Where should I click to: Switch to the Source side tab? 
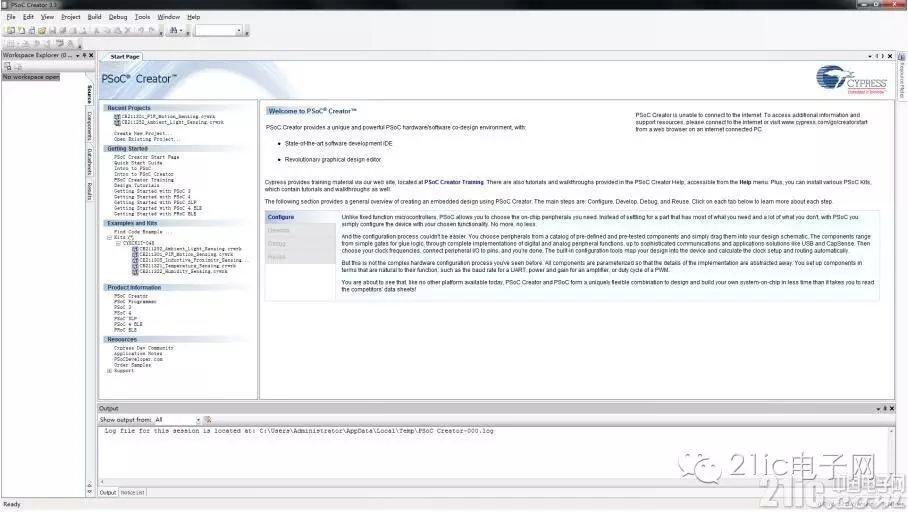pos(90,93)
